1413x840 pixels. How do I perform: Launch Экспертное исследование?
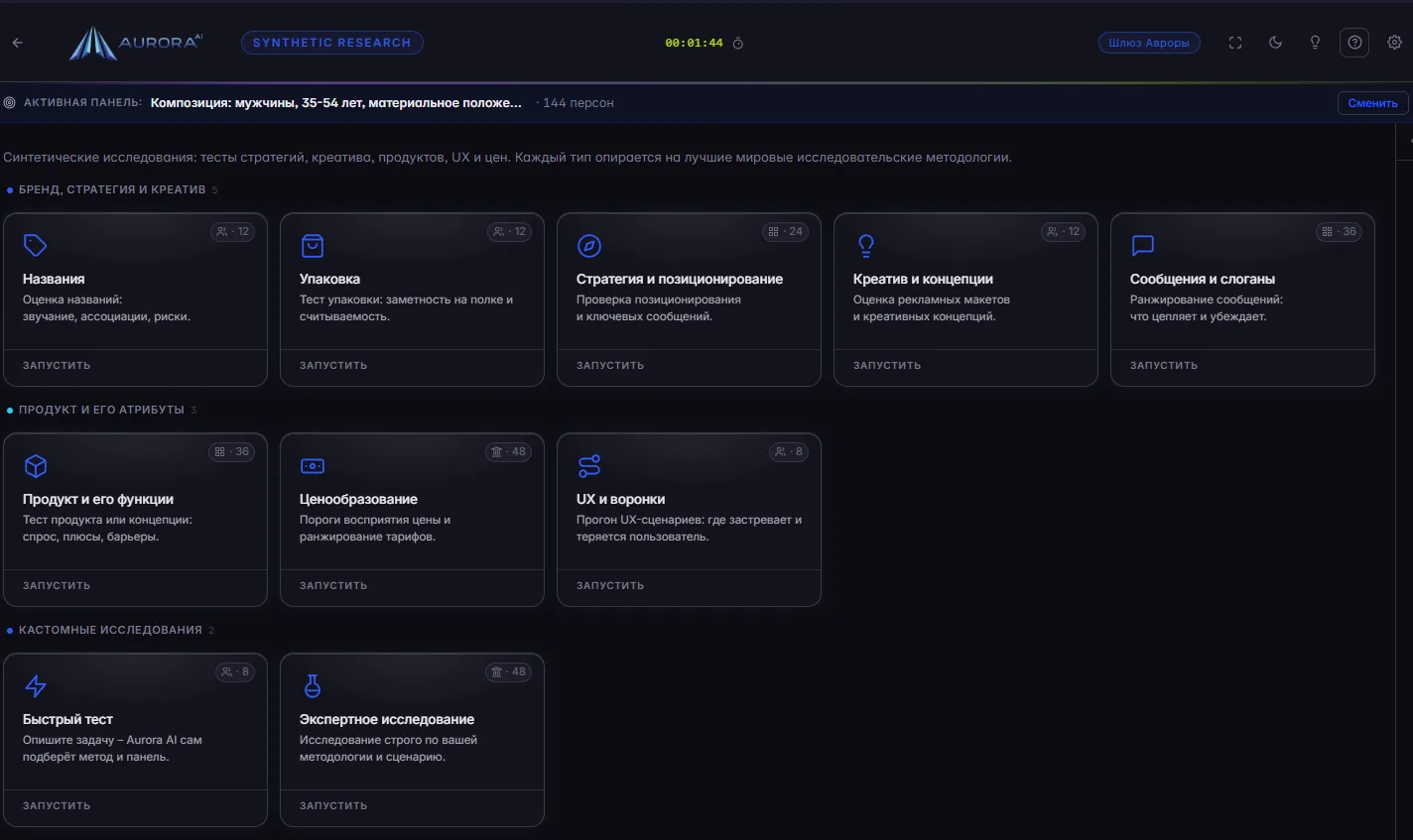pos(333,806)
